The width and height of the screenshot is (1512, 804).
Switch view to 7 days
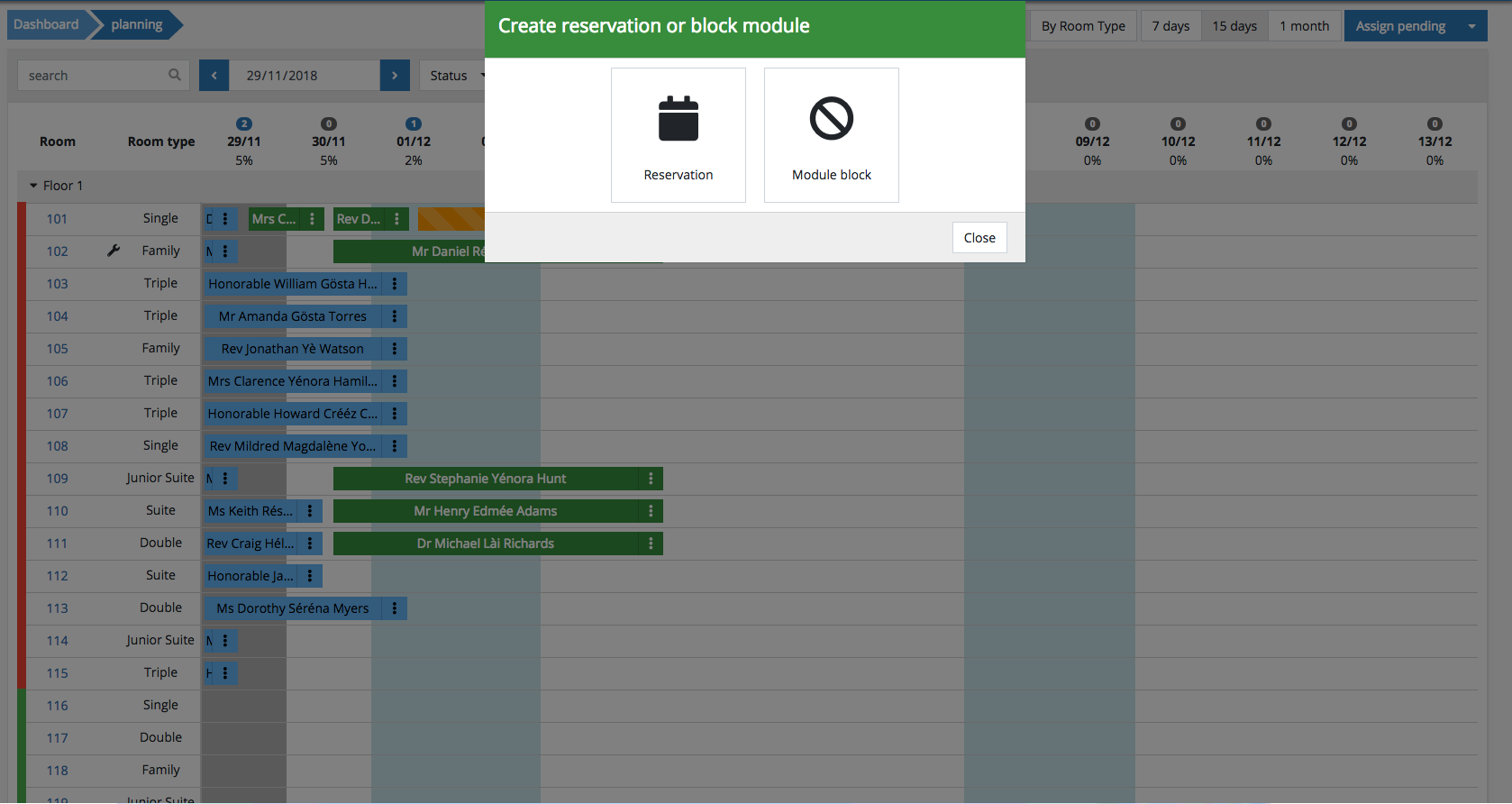(x=1170, y=26)
